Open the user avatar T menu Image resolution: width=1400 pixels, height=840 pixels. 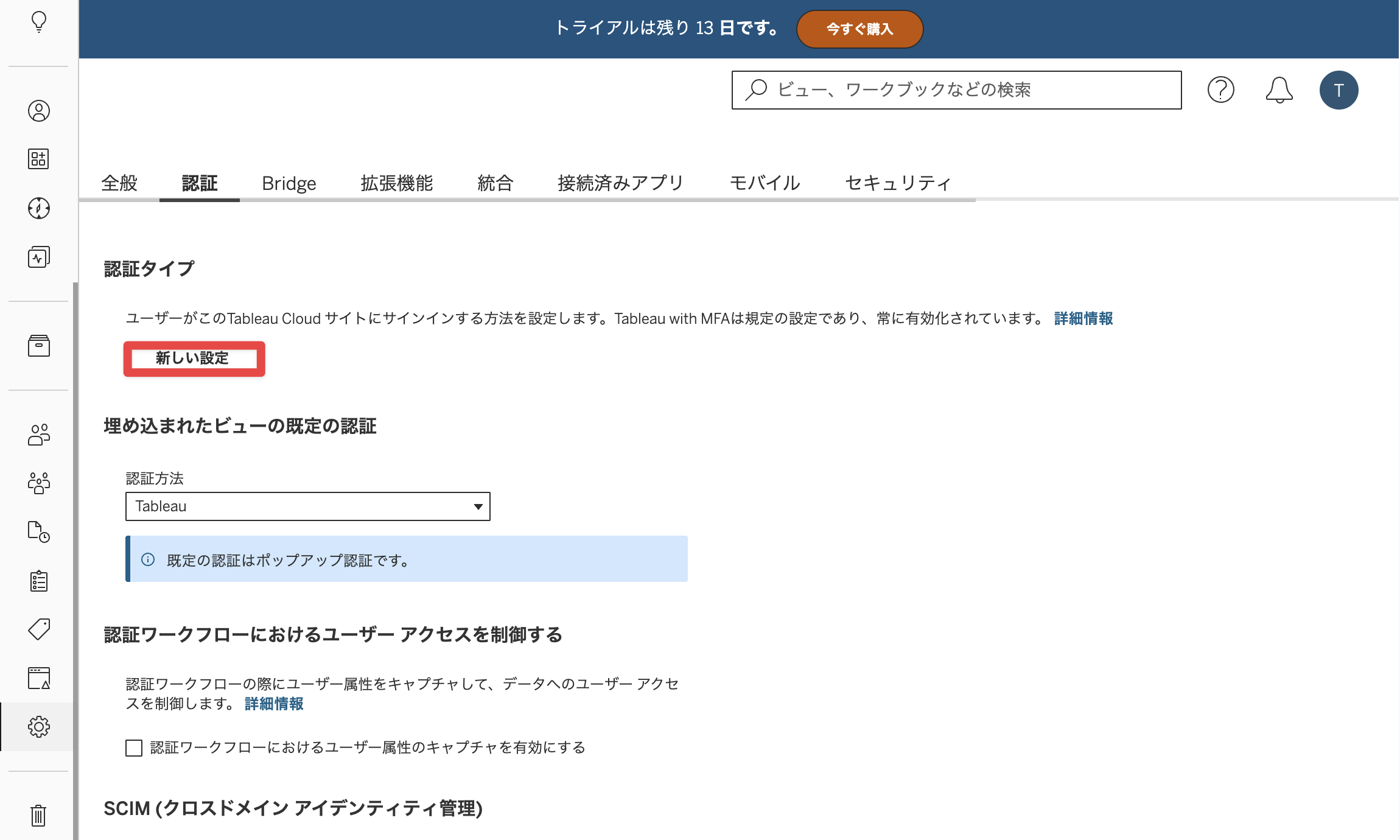tap(1339, 90)
